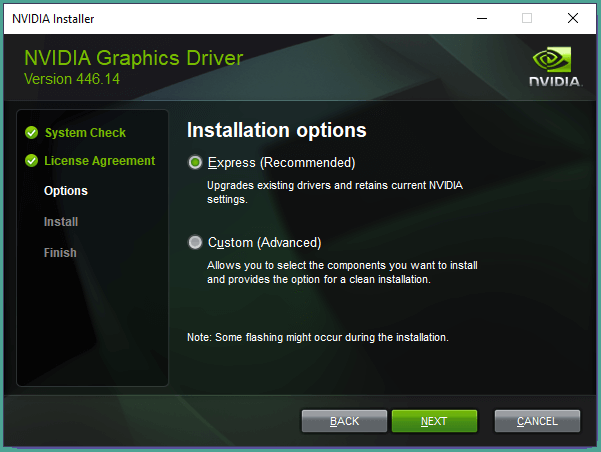Click the Custom option description text
The image size is (601, 452).
click(x=341, y=272)
